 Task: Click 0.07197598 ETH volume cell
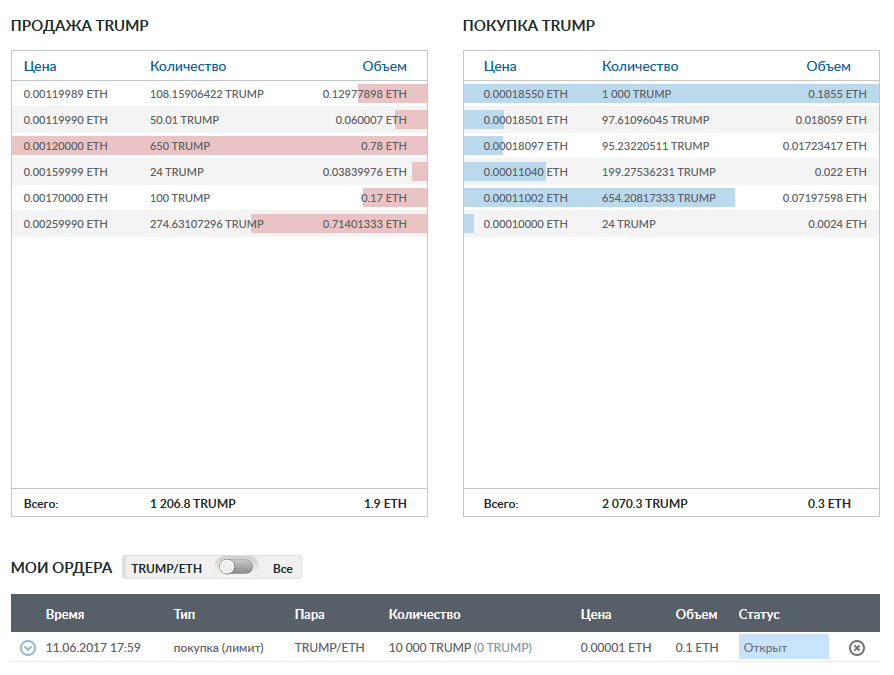click(x=824, y=198)
